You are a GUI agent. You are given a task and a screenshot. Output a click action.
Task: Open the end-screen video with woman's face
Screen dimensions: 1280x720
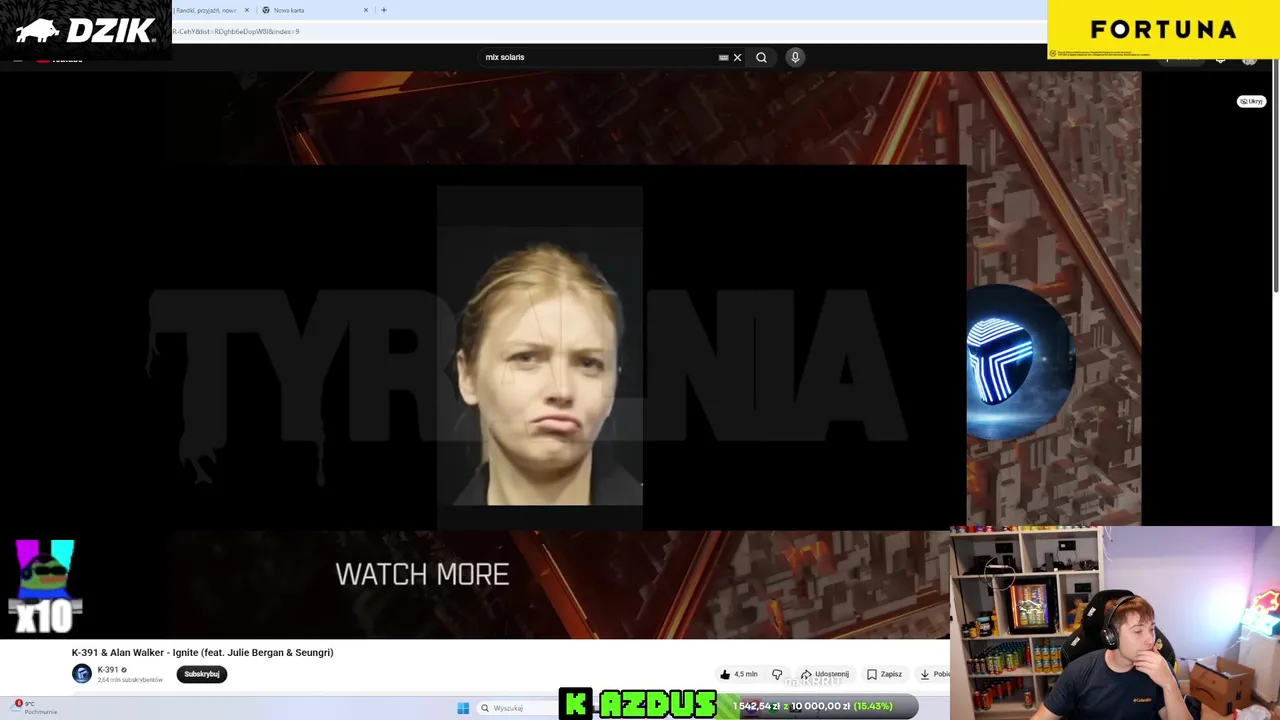(x=540, y=345)
